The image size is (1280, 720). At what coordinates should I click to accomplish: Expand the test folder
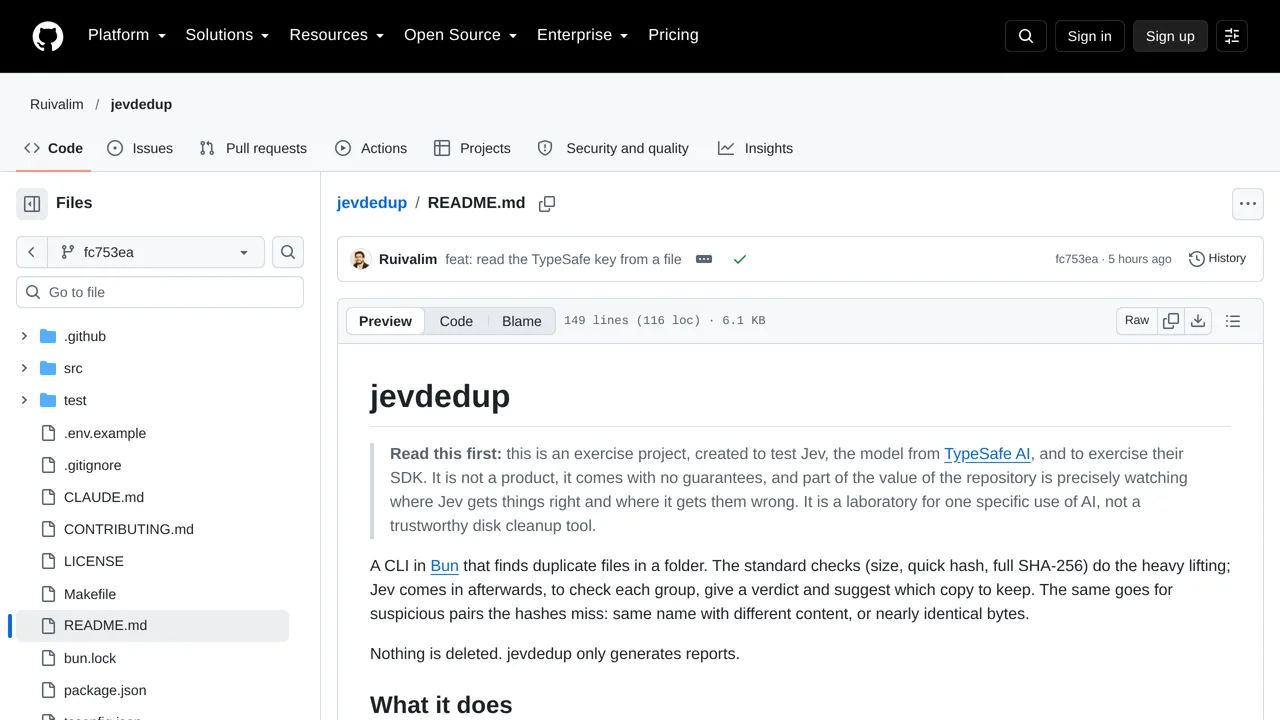(x=24, y=400)
